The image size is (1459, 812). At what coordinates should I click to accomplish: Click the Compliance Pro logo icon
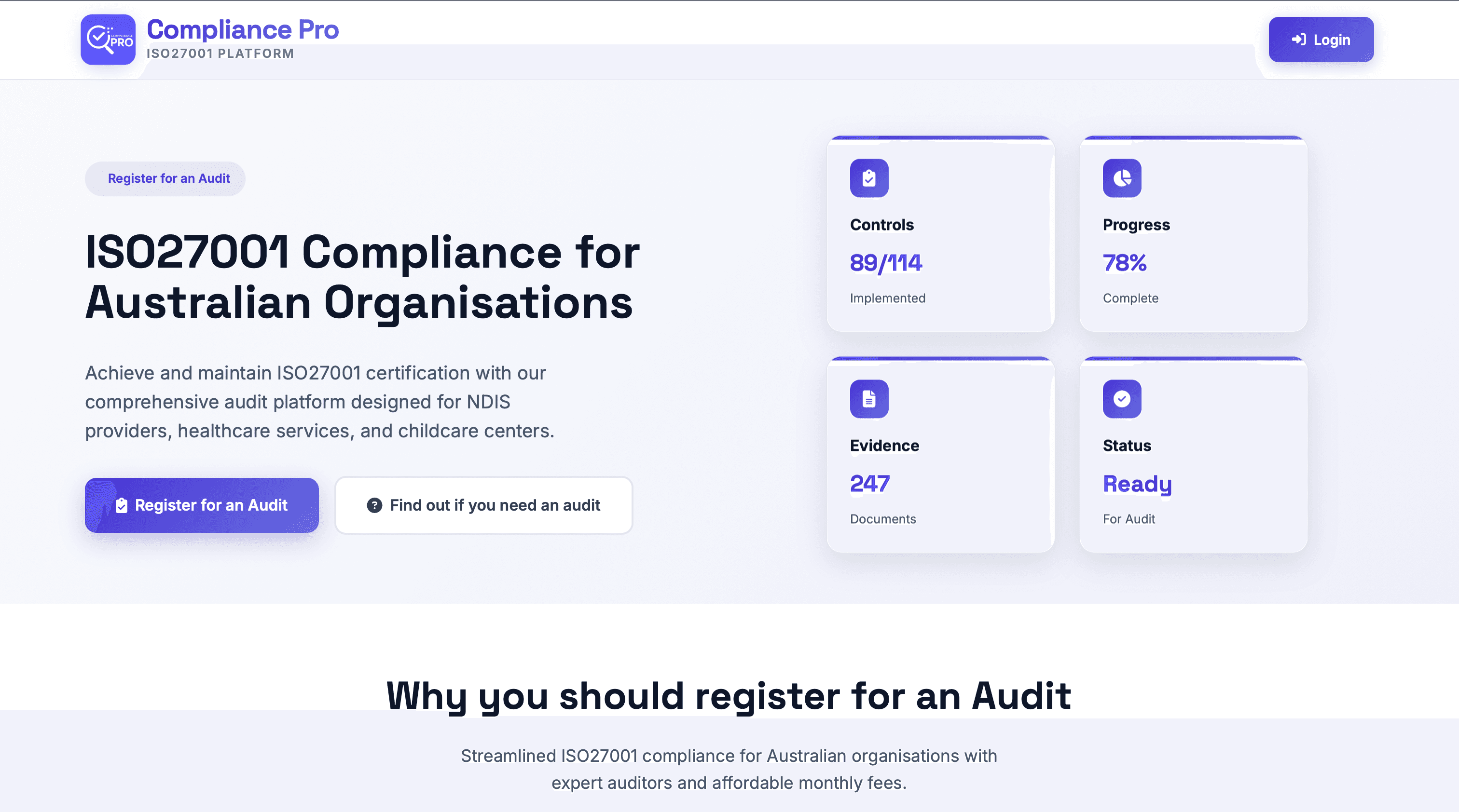pos(107,40)
